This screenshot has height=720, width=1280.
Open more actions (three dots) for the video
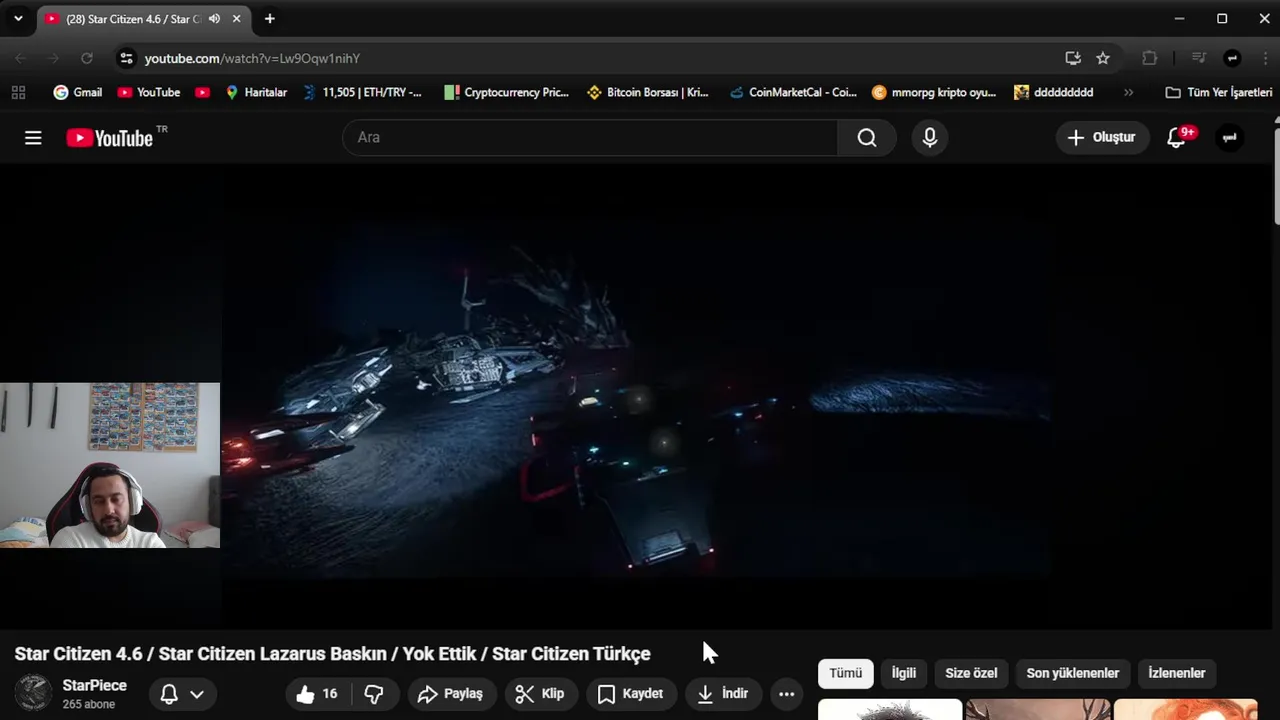click(787, 694)
